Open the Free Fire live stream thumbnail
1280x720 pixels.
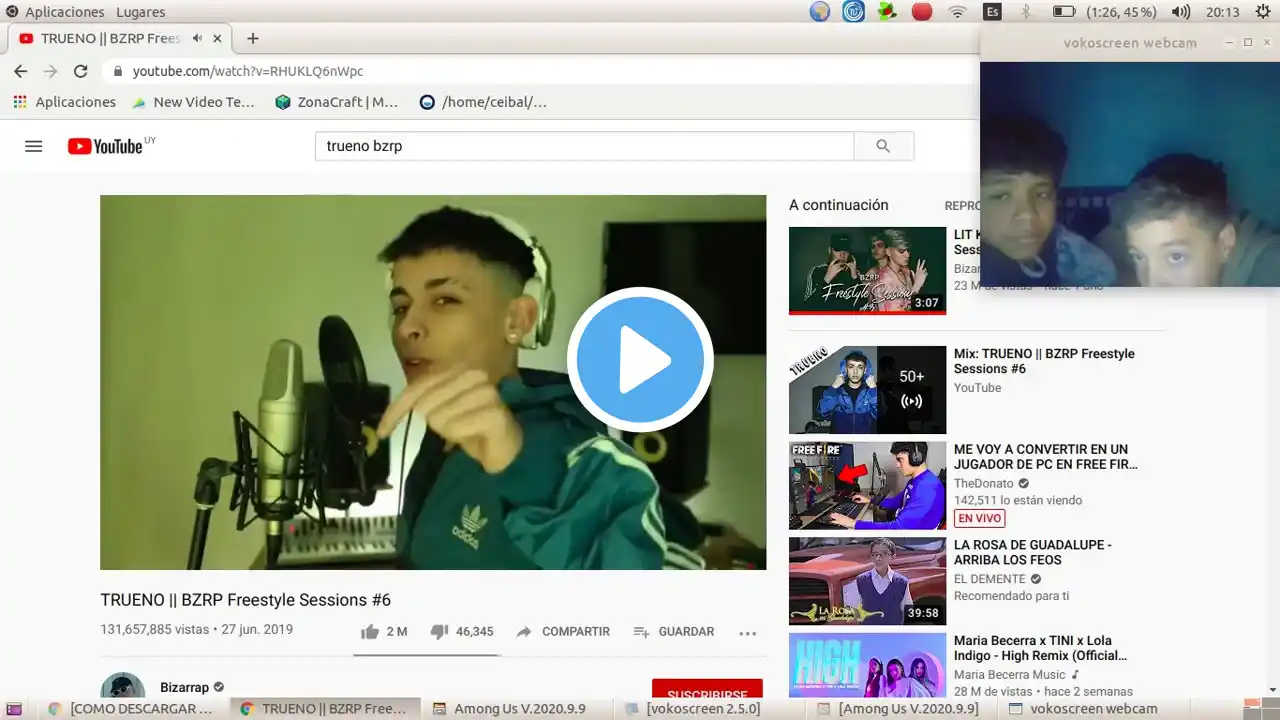pyautogui.click(x=867, y=486)
